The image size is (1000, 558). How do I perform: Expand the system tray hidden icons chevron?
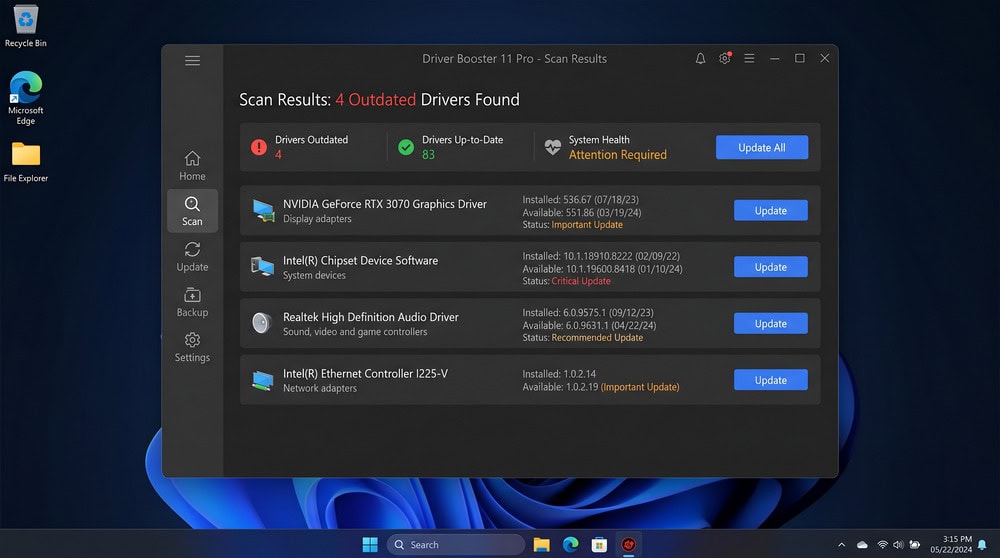[841, 545]
